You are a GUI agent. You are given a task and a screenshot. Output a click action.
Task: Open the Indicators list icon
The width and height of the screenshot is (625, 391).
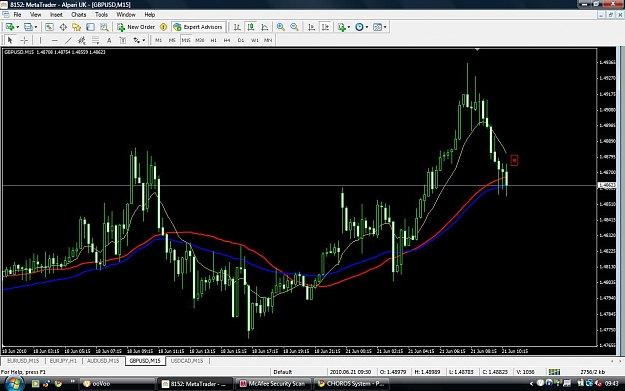tap(341, 27)
